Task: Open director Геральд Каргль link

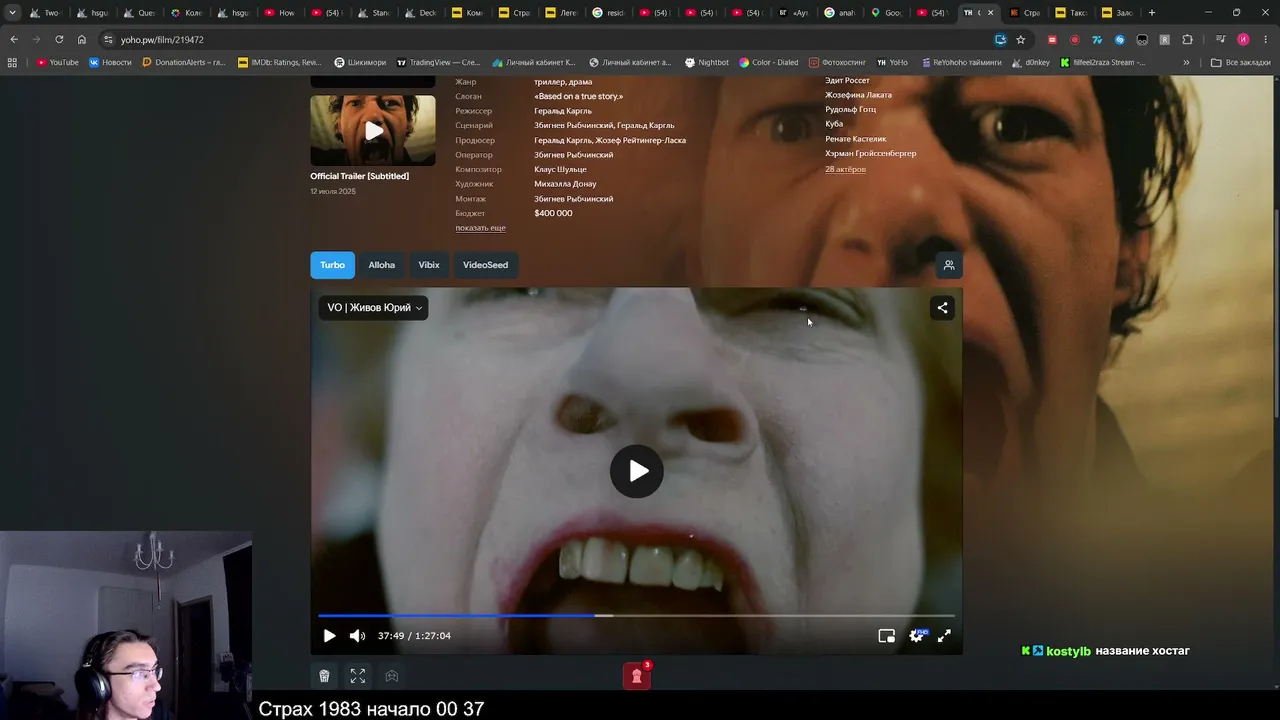Action: [x=563, y=111]
